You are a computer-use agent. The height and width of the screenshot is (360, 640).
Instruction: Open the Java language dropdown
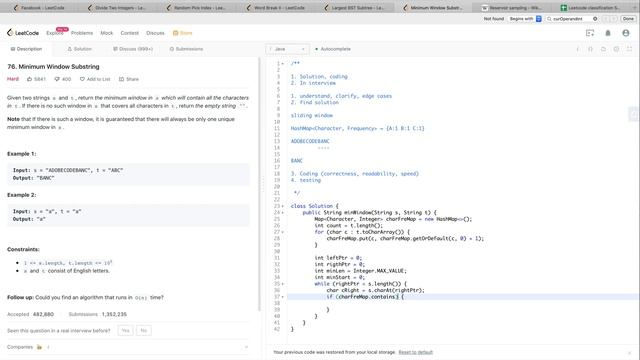[287, 49]
